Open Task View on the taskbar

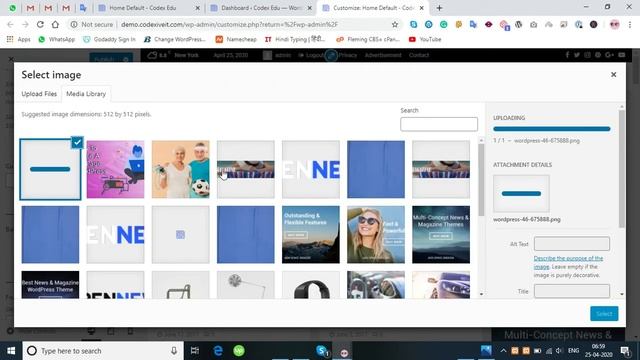point(195,351)
